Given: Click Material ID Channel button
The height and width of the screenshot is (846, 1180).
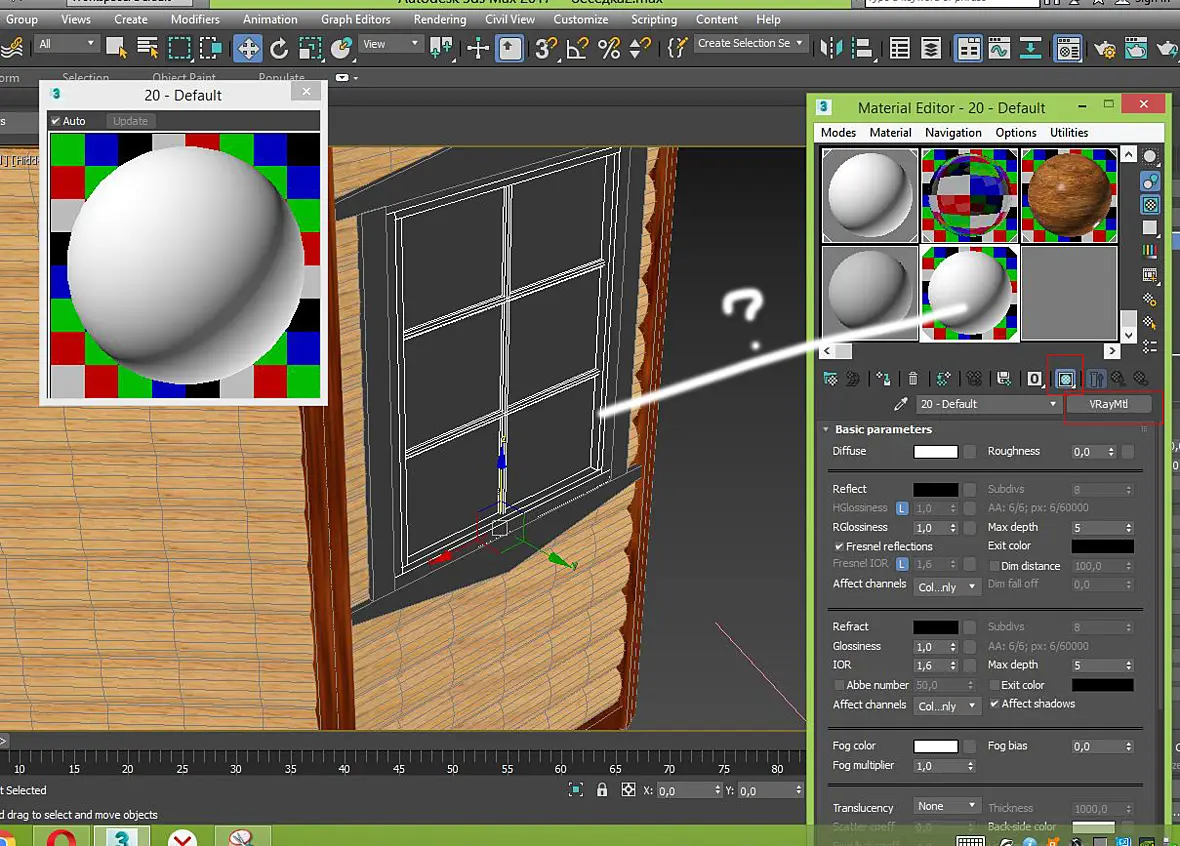Looking at the screenshot, I should pyautogui.click(x=1035, y=379).
